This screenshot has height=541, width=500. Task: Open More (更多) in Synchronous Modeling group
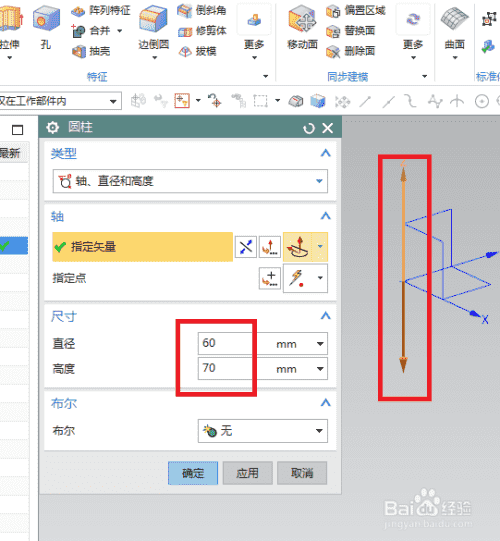(413, 31)
